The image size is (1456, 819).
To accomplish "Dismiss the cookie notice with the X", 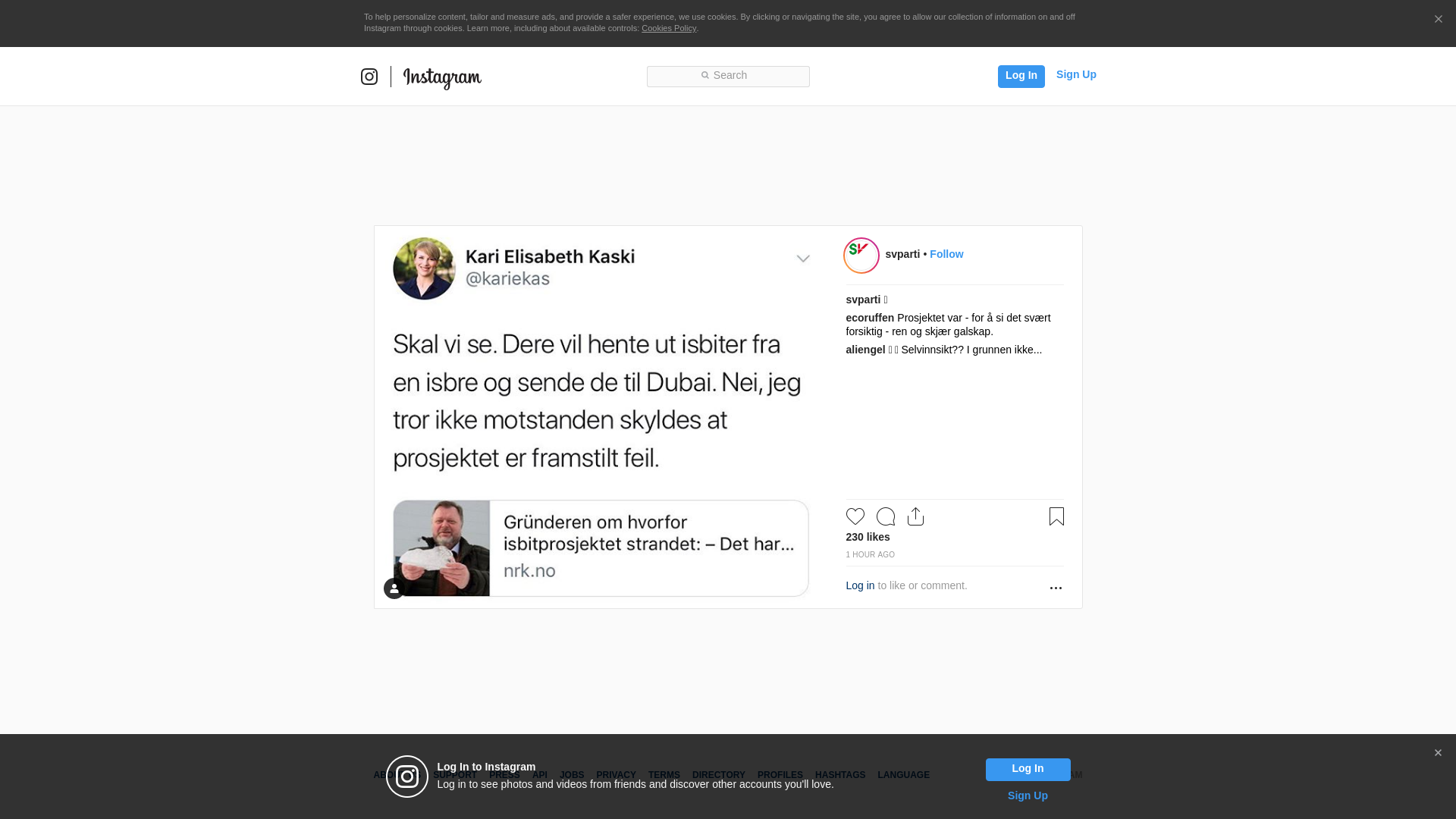I will click(x=1438, y=19).
